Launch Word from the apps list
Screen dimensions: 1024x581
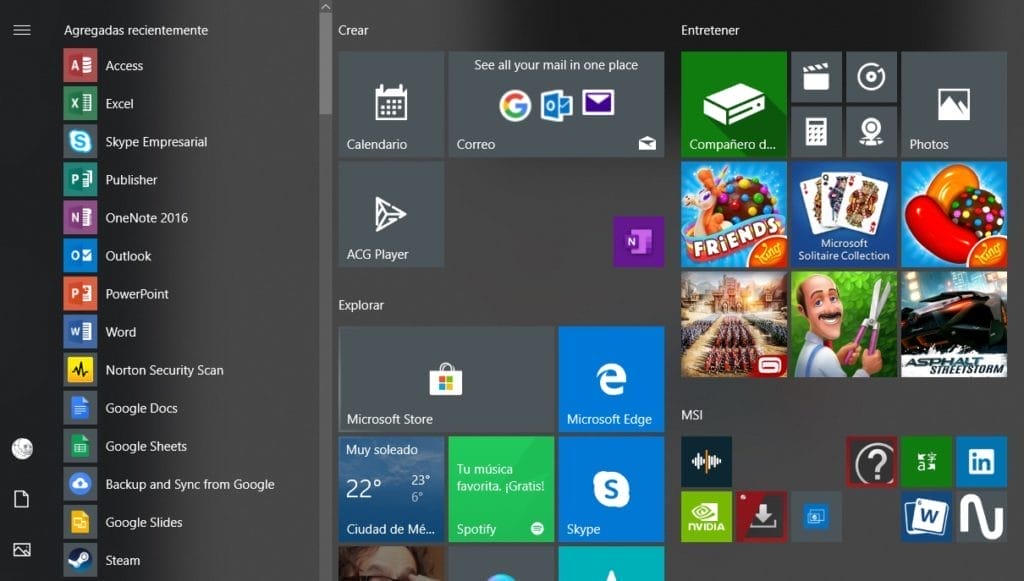pos(120,332)
